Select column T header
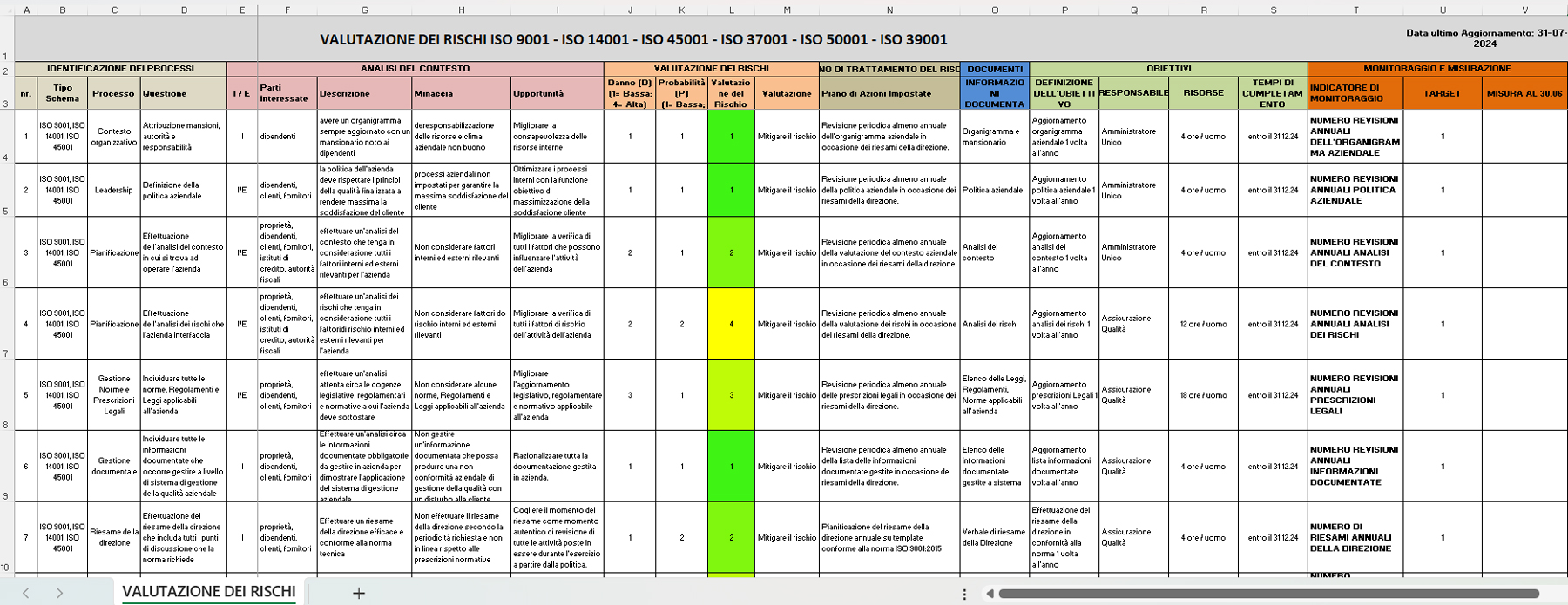The width and height of the screenshot is (1568, 605). (x=1355, y=10)
